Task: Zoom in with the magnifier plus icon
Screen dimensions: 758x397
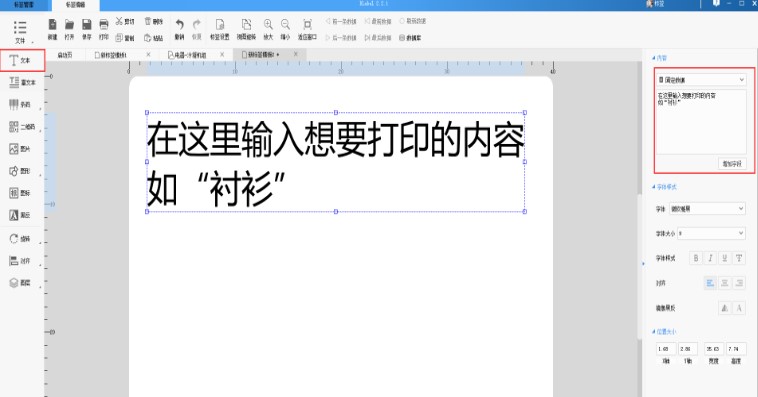Action: (x=268, y=29)
